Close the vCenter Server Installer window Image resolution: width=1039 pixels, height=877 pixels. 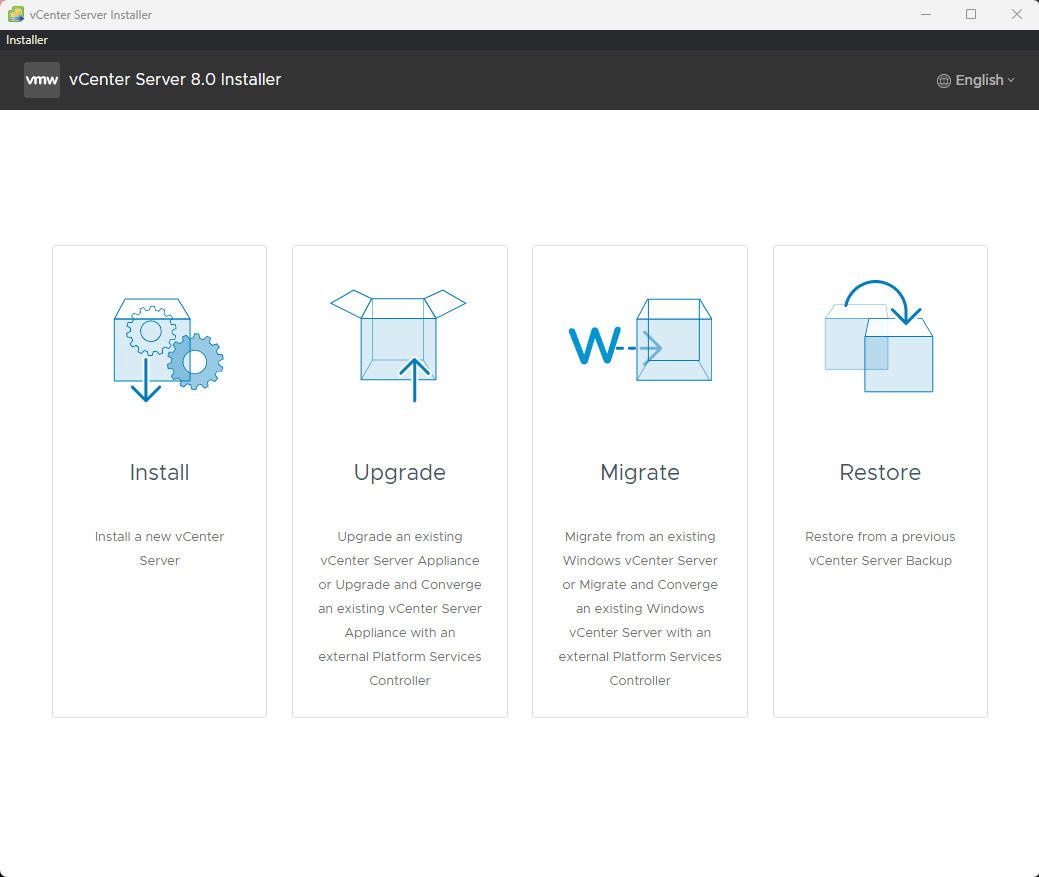point(1016,15)
